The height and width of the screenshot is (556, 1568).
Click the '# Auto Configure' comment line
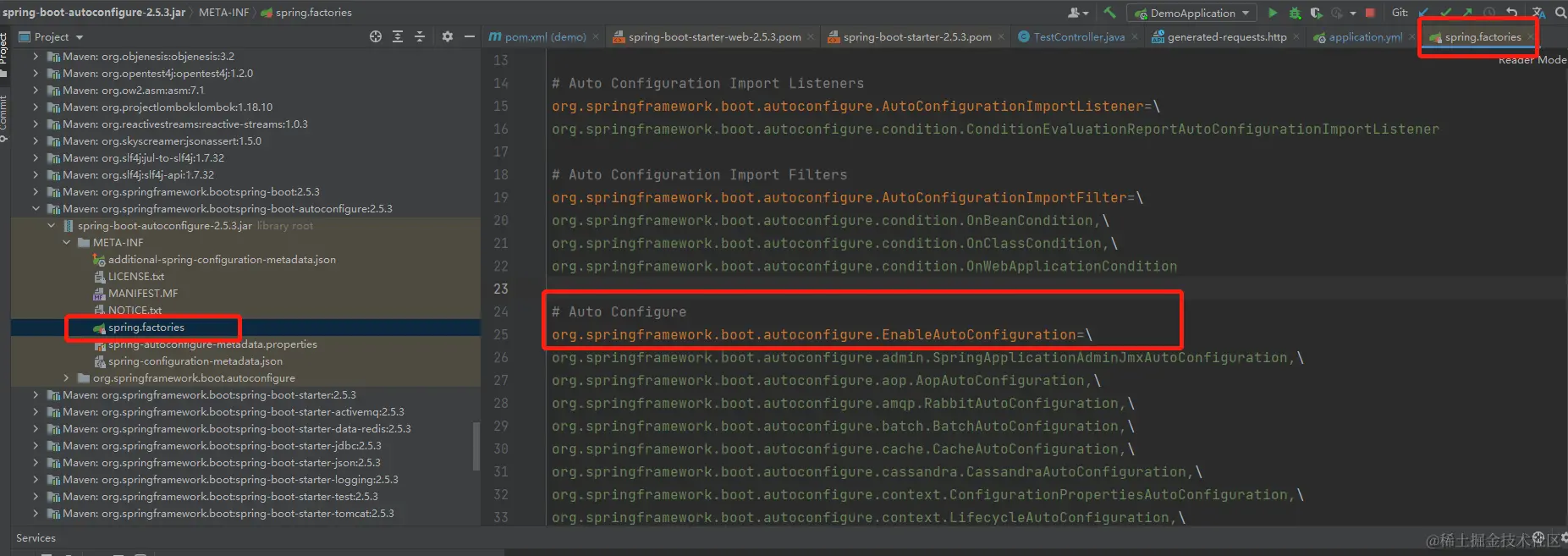pyautogui.click(x=619, y=312)
